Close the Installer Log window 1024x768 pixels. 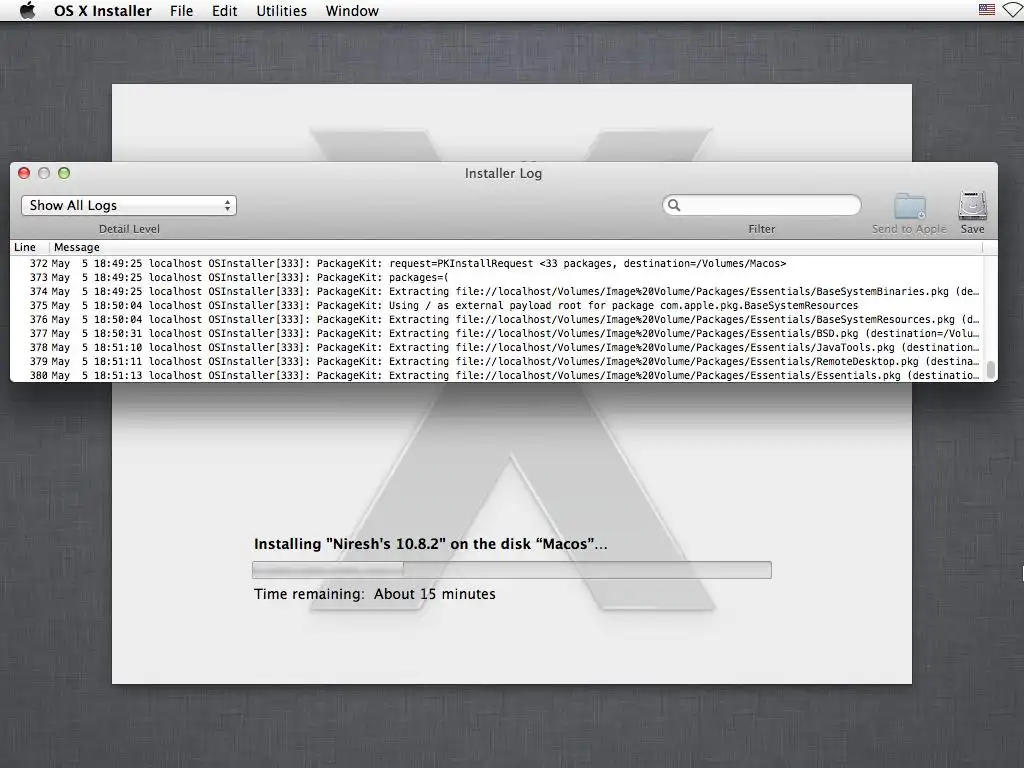click(24, 173)
